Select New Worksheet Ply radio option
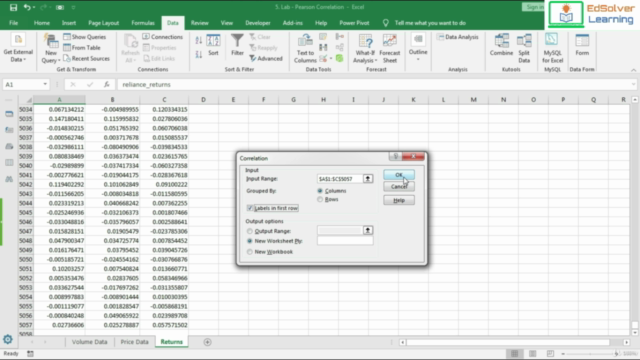640x360 pixels. 250,241
